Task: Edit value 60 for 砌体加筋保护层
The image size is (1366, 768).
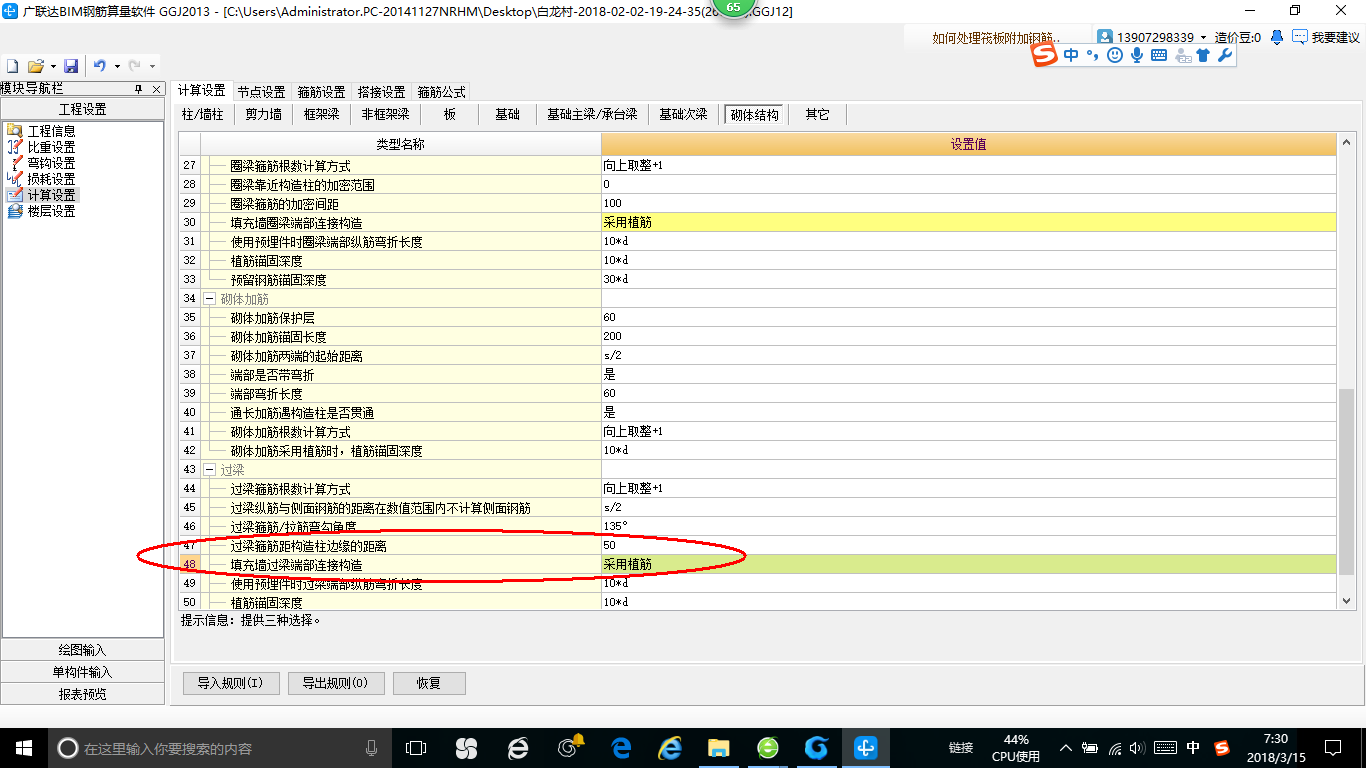Action: (968, 318)
